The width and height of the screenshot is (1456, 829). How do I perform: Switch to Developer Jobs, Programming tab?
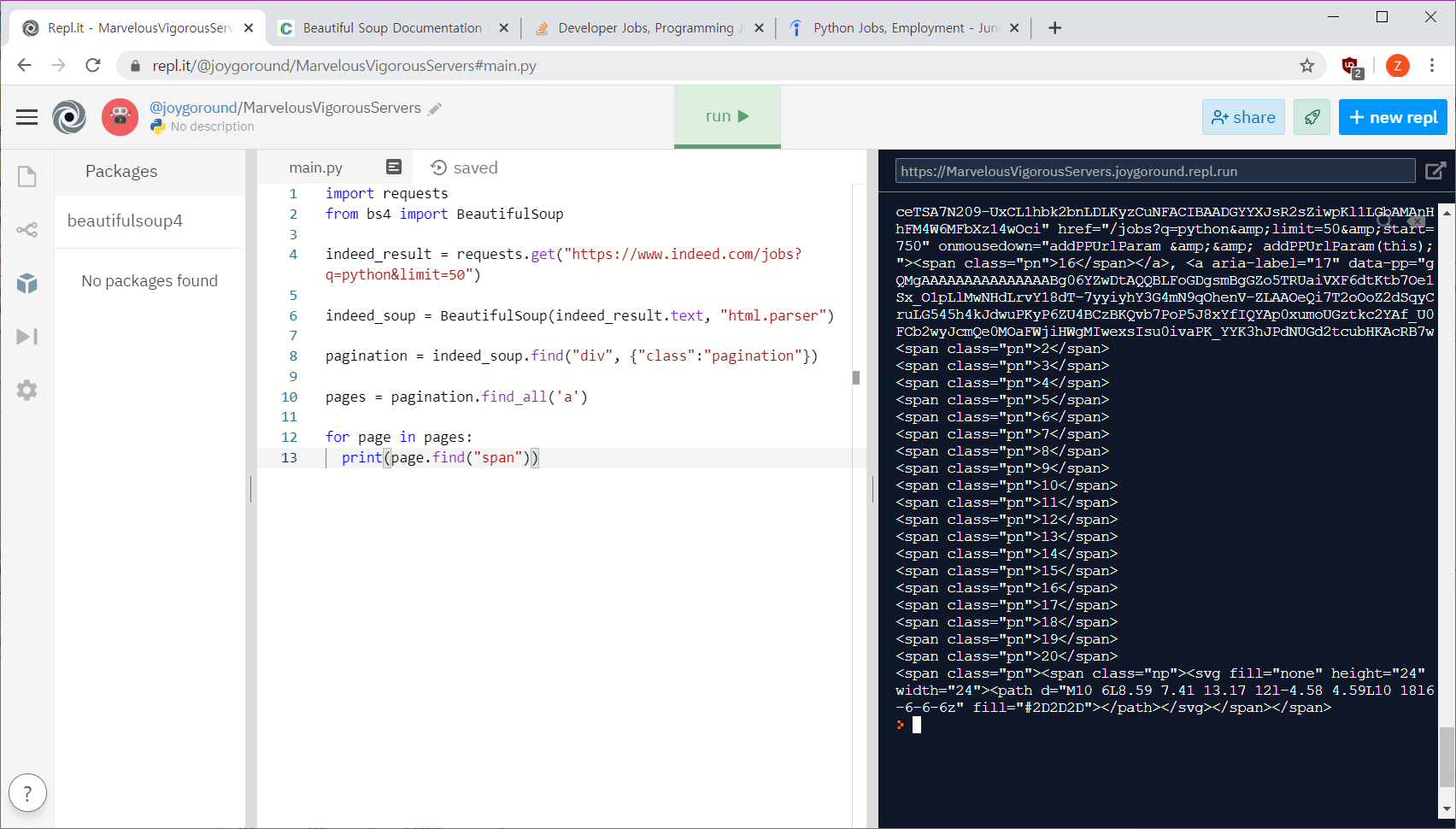(648, 28)
